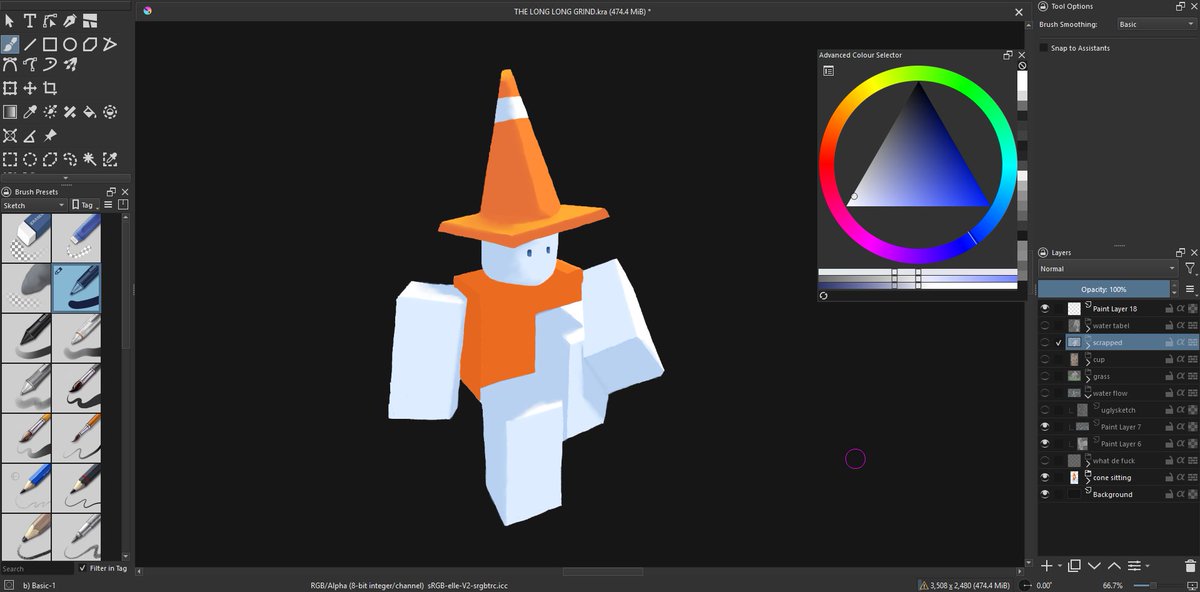Duplicate the layer with the Layers panel button
The height and width of the screenshot is (592, 1200).
coord(1073,565)
